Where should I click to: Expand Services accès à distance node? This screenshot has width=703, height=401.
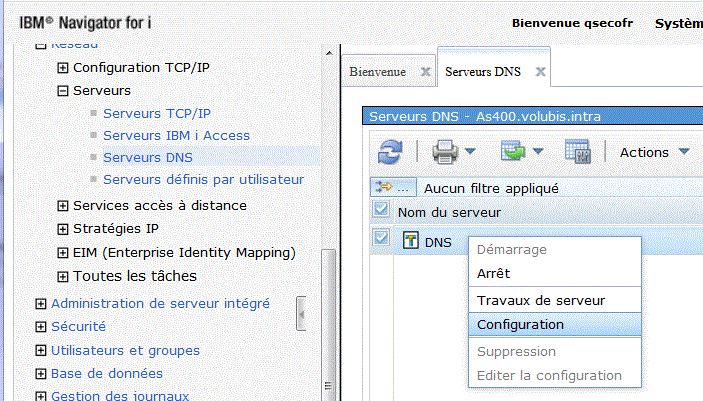click(63, 206)
